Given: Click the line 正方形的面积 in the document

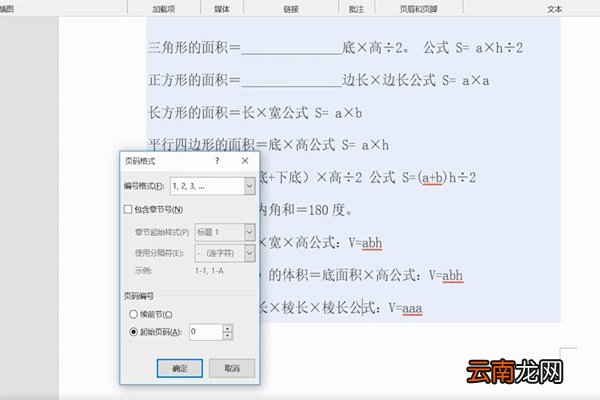Looking at the screenshot, I should (x=318, y=80).
